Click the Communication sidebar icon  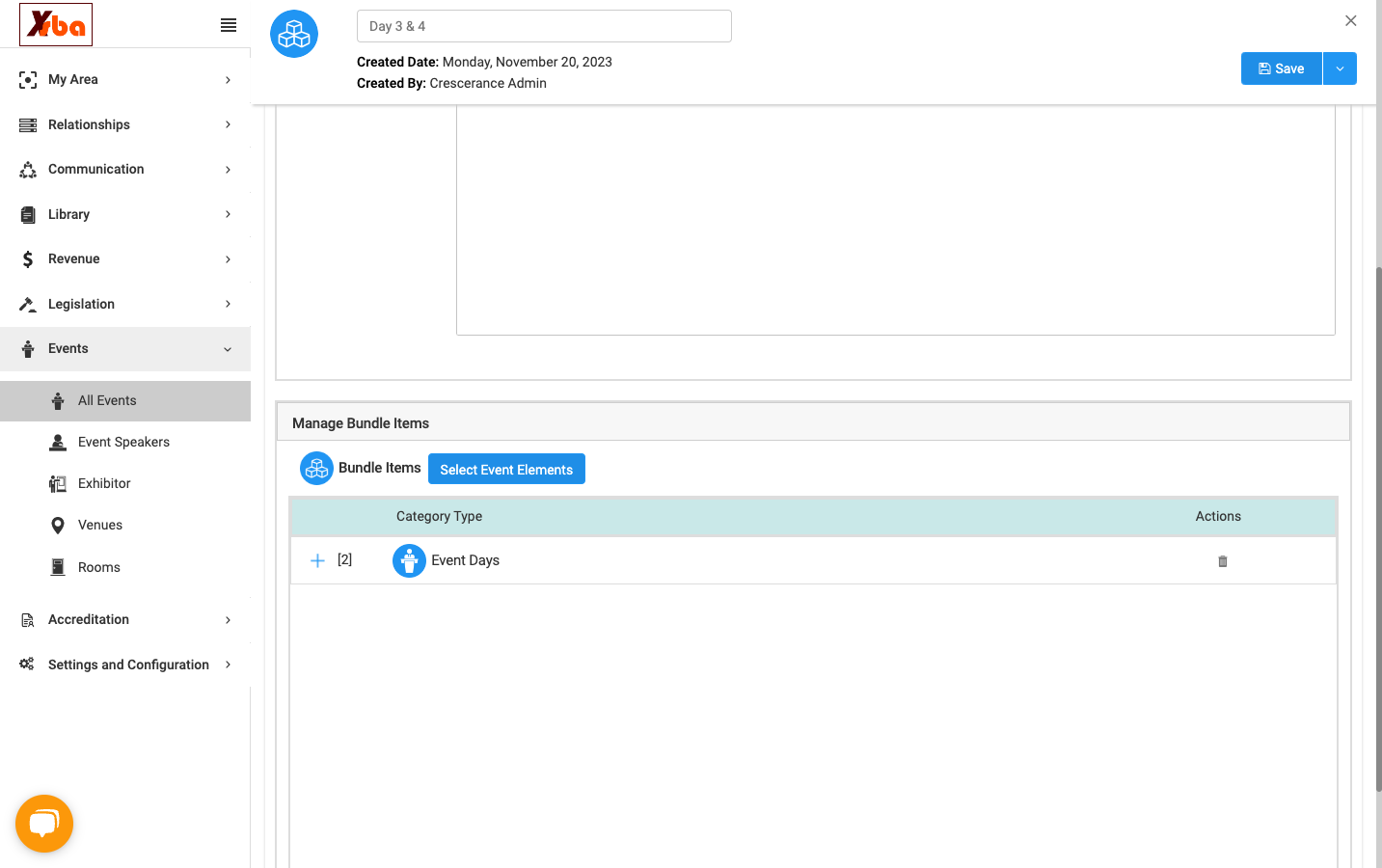point(28,170)
